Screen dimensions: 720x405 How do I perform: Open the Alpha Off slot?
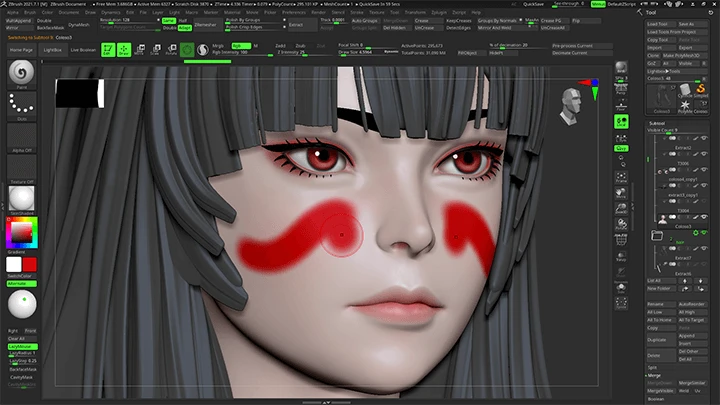22,137
